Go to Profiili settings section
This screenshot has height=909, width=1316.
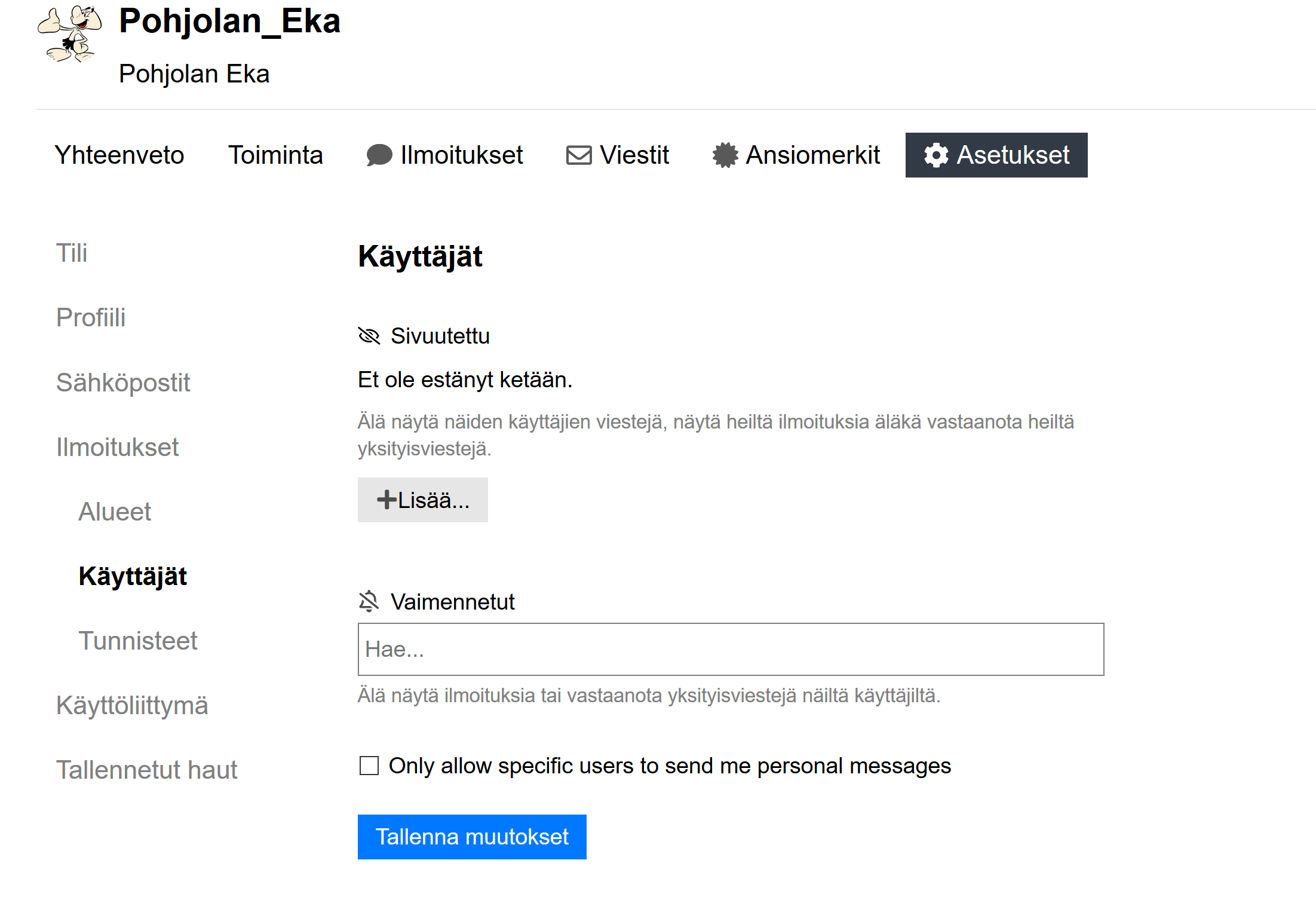tap(91, 317)
